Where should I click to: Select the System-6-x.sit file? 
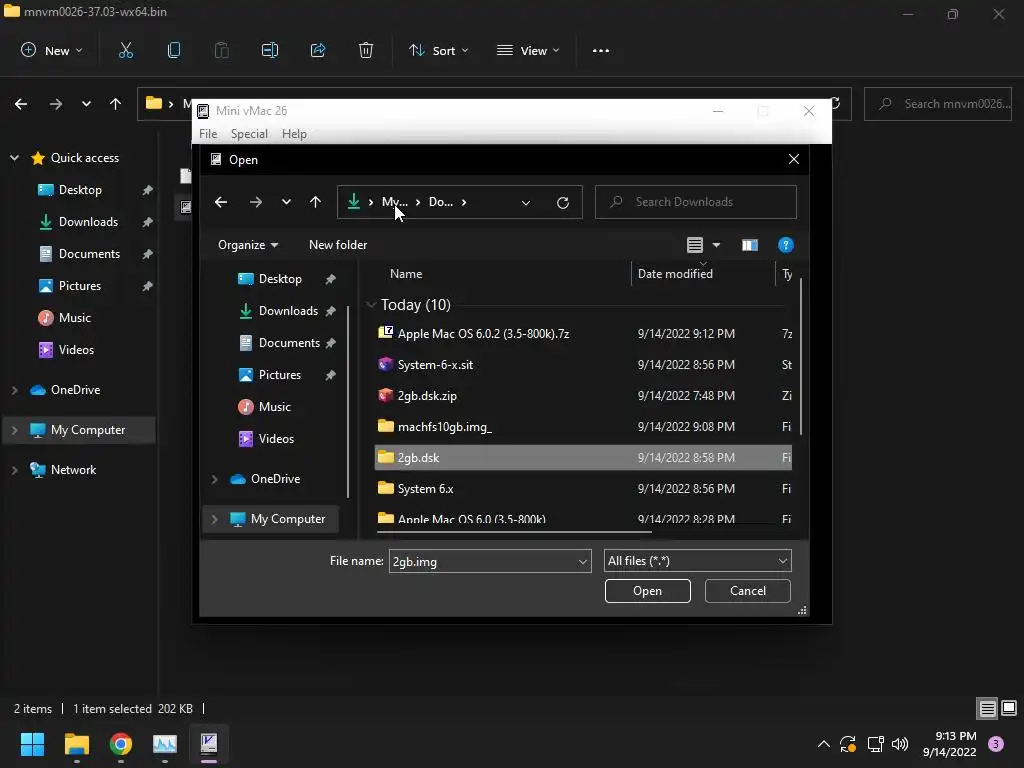583,364
